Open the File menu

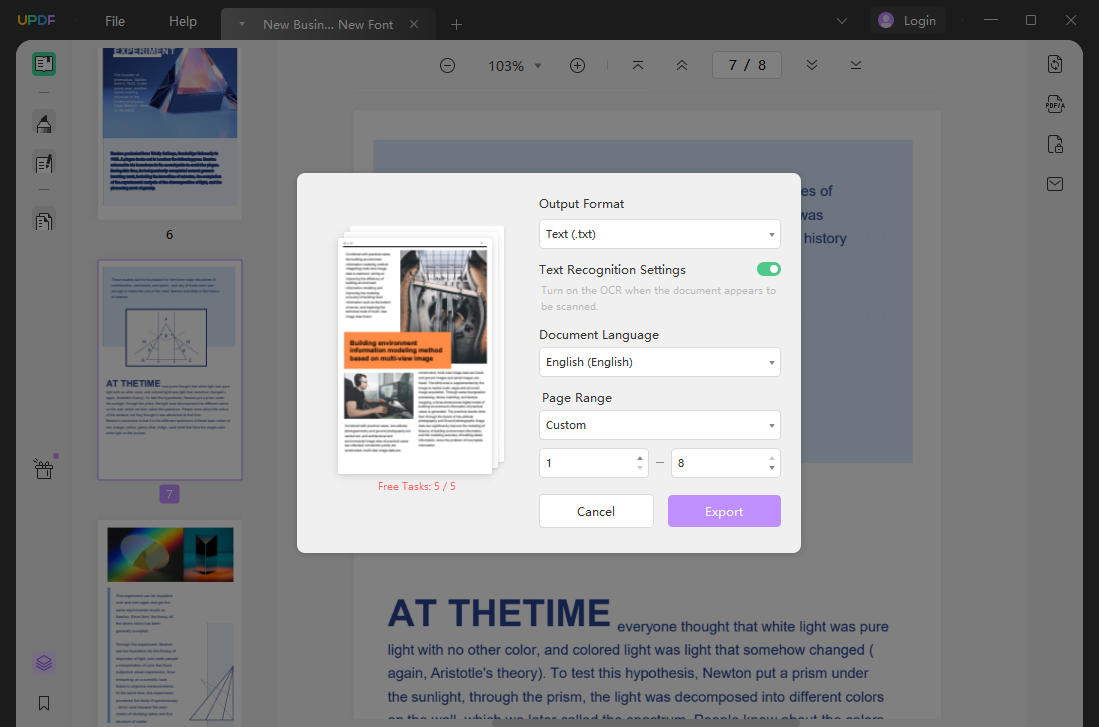[x=114, y=20]
